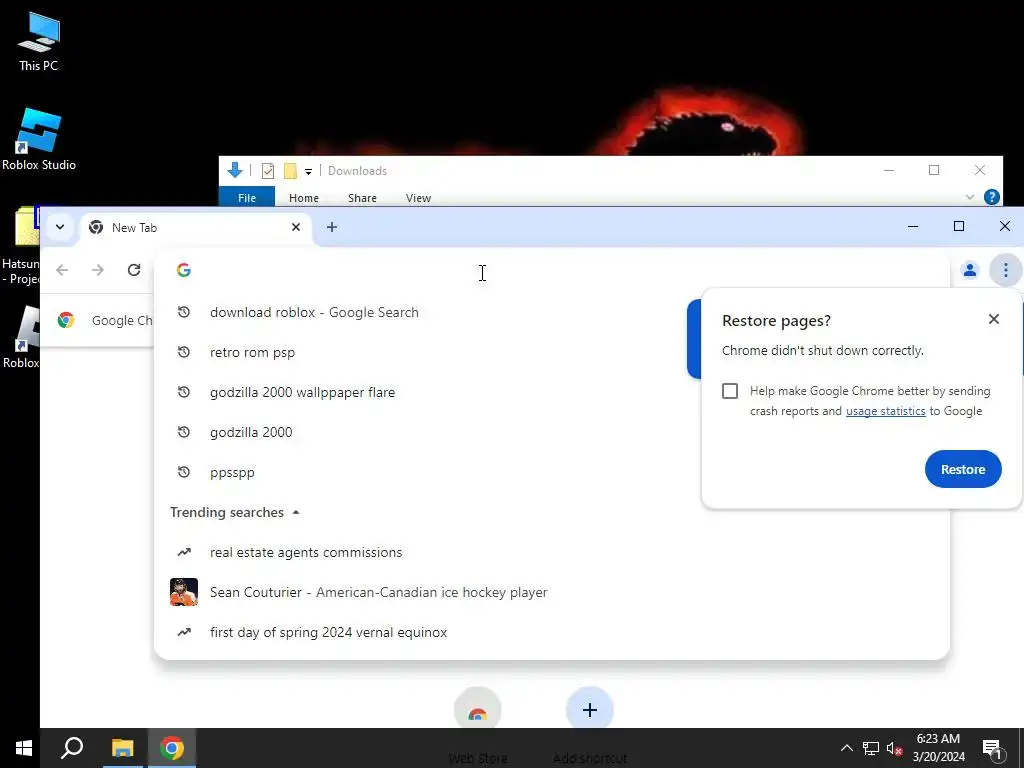Click the Chrome forward arrow

(x=98, y=270)
